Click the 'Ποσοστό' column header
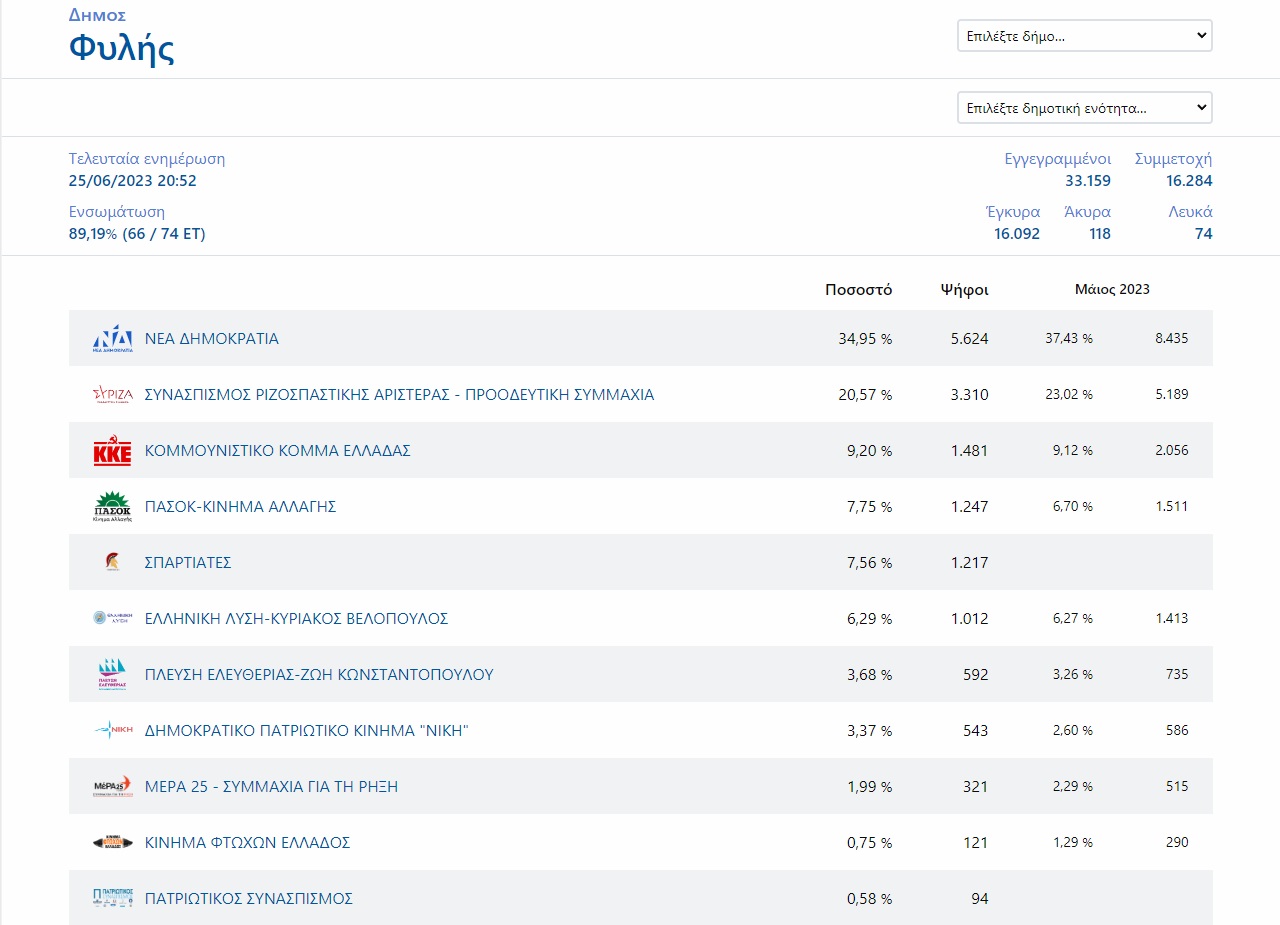The image size is (1280, 925). coord(858,290)
